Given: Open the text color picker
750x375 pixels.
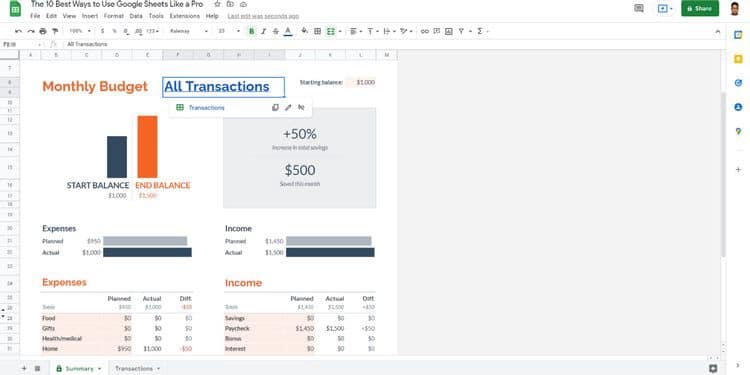Looking at the screenshot, I should click(288, 31).
